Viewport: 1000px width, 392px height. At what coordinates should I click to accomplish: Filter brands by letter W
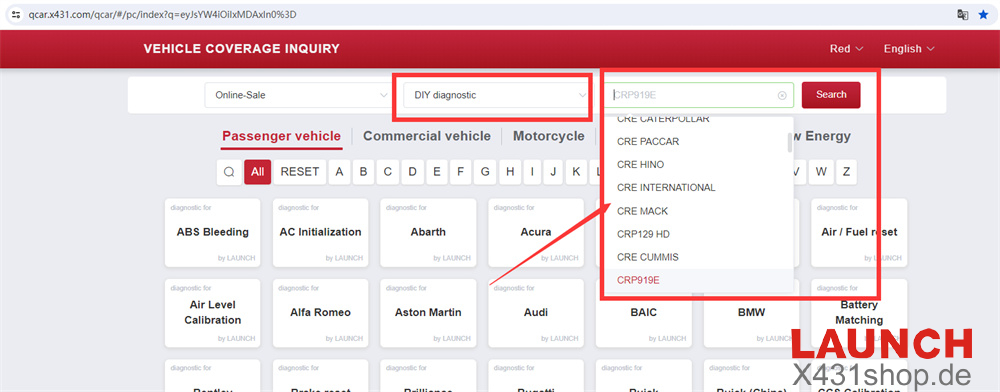pyautogui.click(x=821, y=172)
